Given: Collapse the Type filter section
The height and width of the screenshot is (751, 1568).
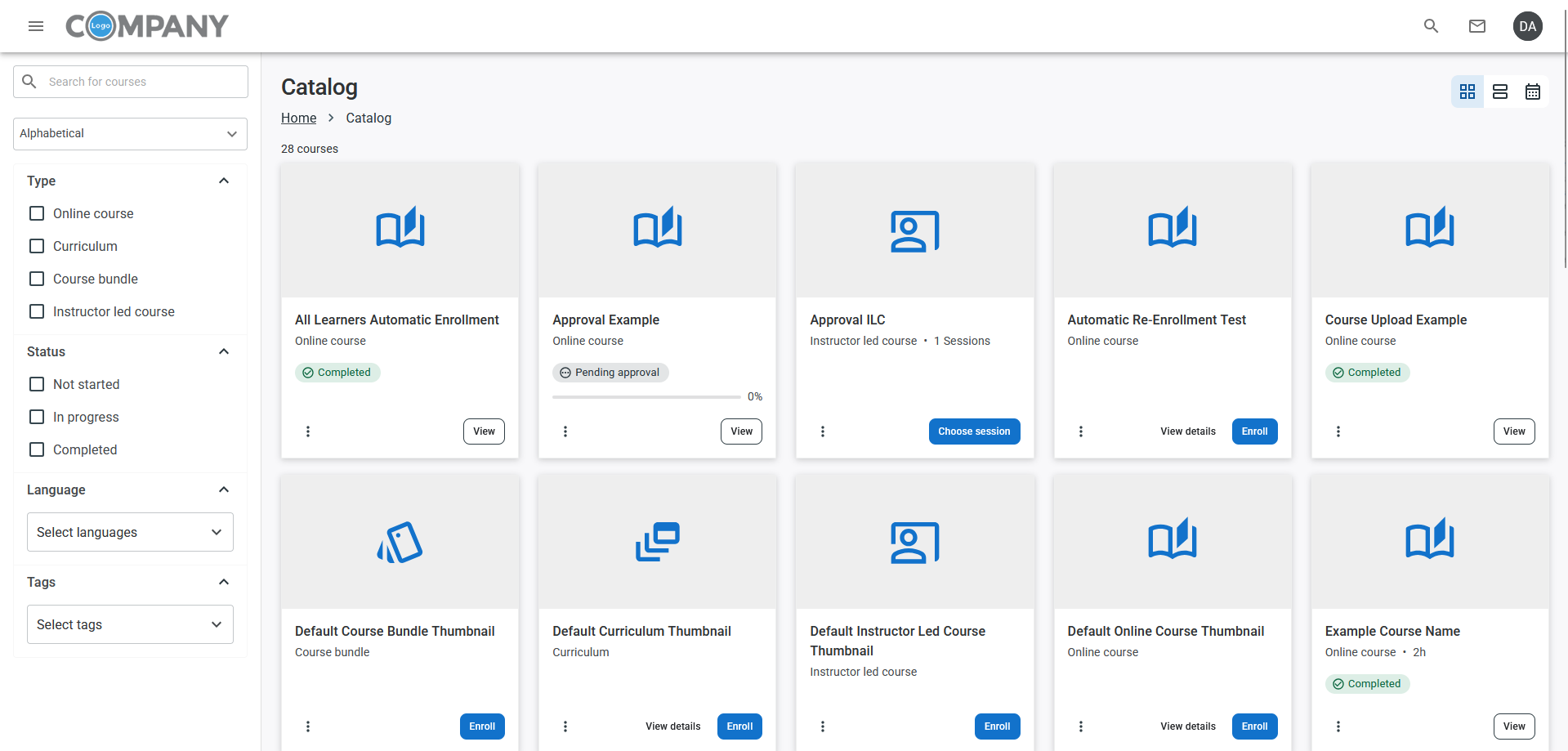Looking at the screenshot, I should [x=224, y=181].
